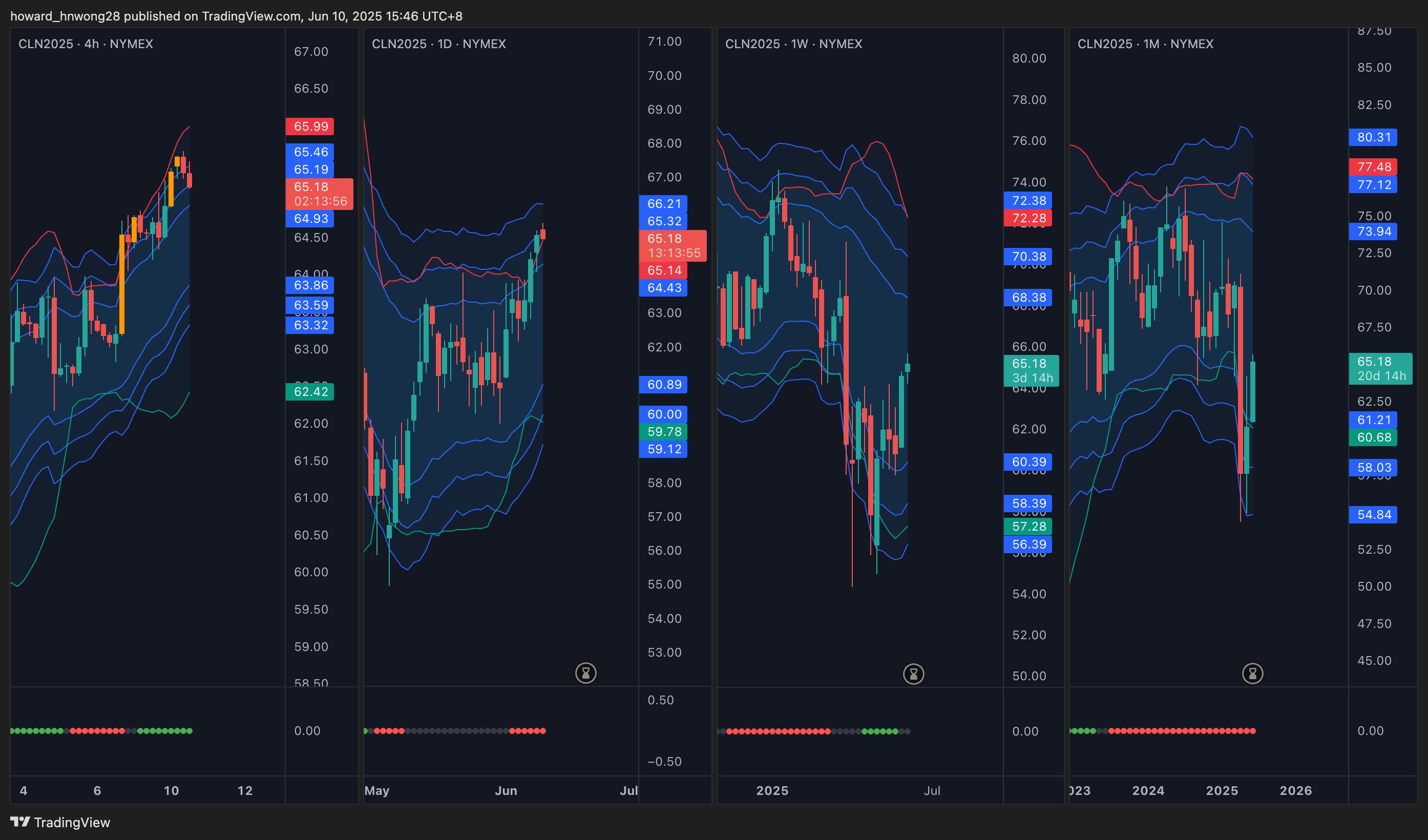Click the published-on TradingView.com header text
Screen dimensions: 1428x840
pyautogui.click(x=236, y=16)
